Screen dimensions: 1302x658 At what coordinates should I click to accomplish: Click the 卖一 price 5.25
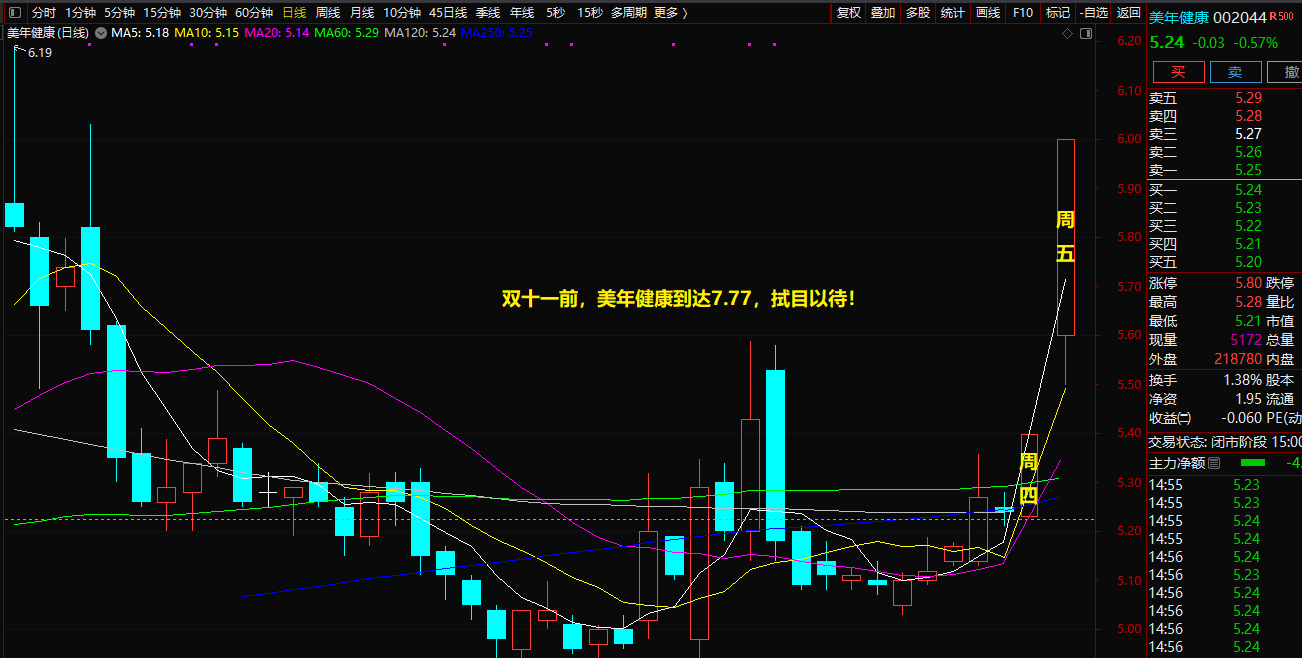[1248, 170]
